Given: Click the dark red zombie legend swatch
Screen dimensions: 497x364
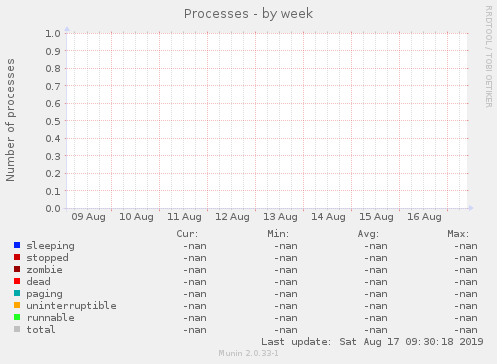Looking at the screenshot, I should (17, 269).
